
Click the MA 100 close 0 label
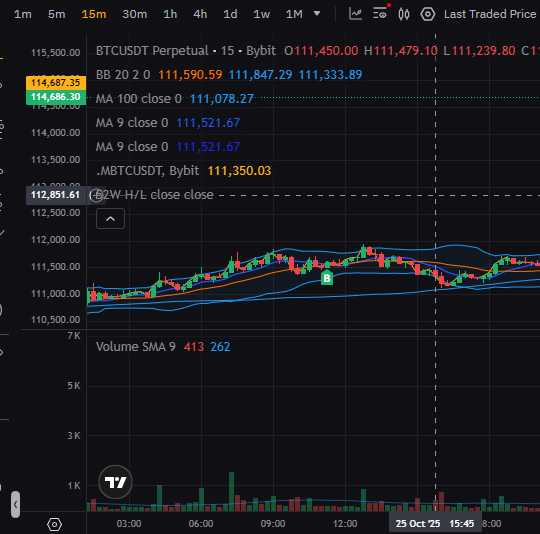point(138,99)
